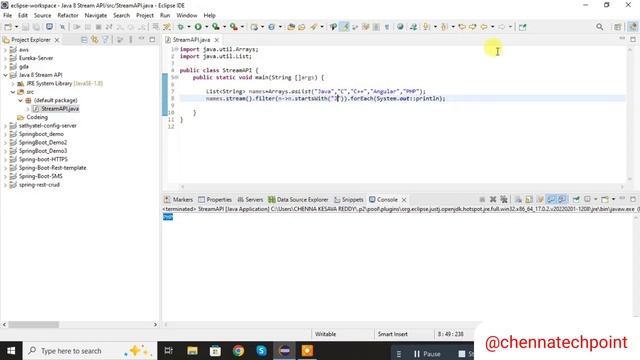Click the Back navigation arrow icon

tap(484, 27)
